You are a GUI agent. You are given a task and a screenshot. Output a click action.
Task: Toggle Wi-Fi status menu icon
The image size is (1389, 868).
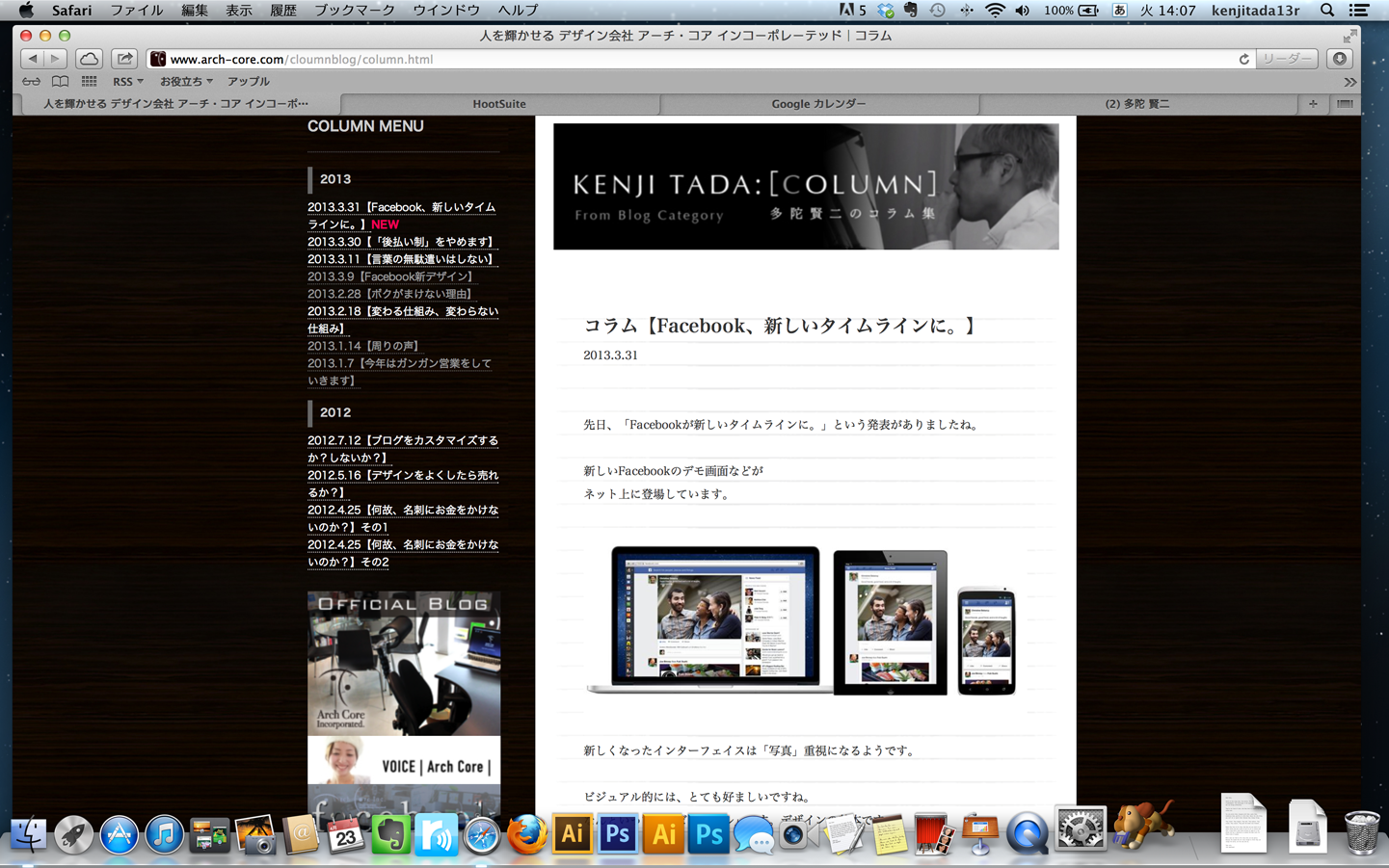coord(995,11)
